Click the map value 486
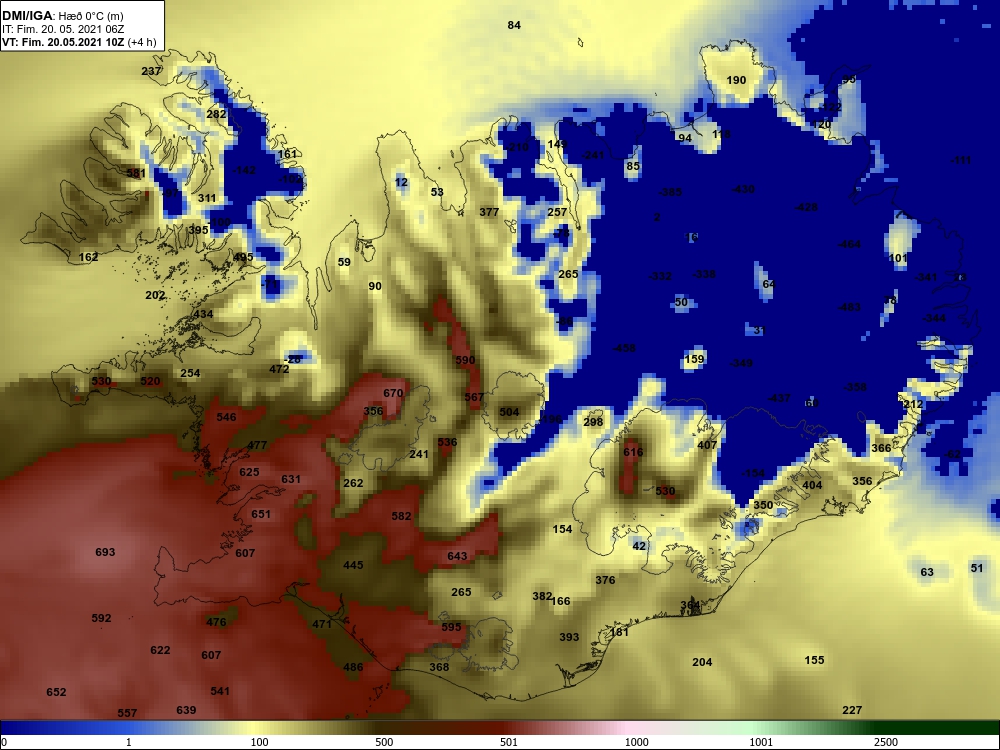Image resolution: width=1000 pixels, height=750 pixels. tap(353, 666)
